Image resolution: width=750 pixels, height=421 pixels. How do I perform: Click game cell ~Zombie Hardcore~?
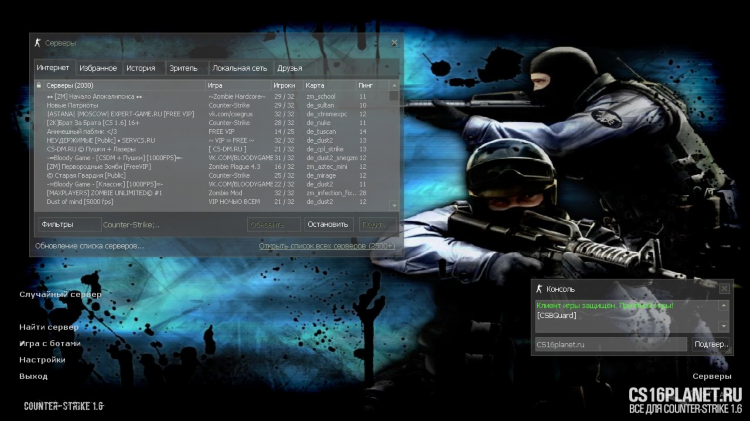click(237, 97)
